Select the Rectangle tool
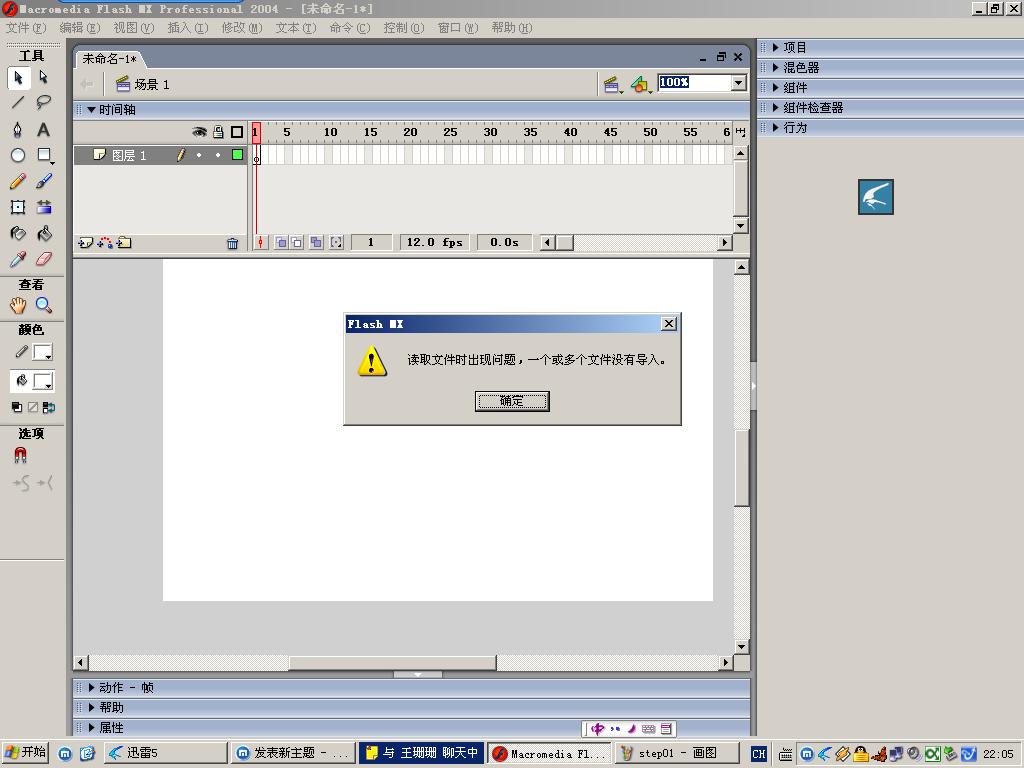 tap(43, 155)
